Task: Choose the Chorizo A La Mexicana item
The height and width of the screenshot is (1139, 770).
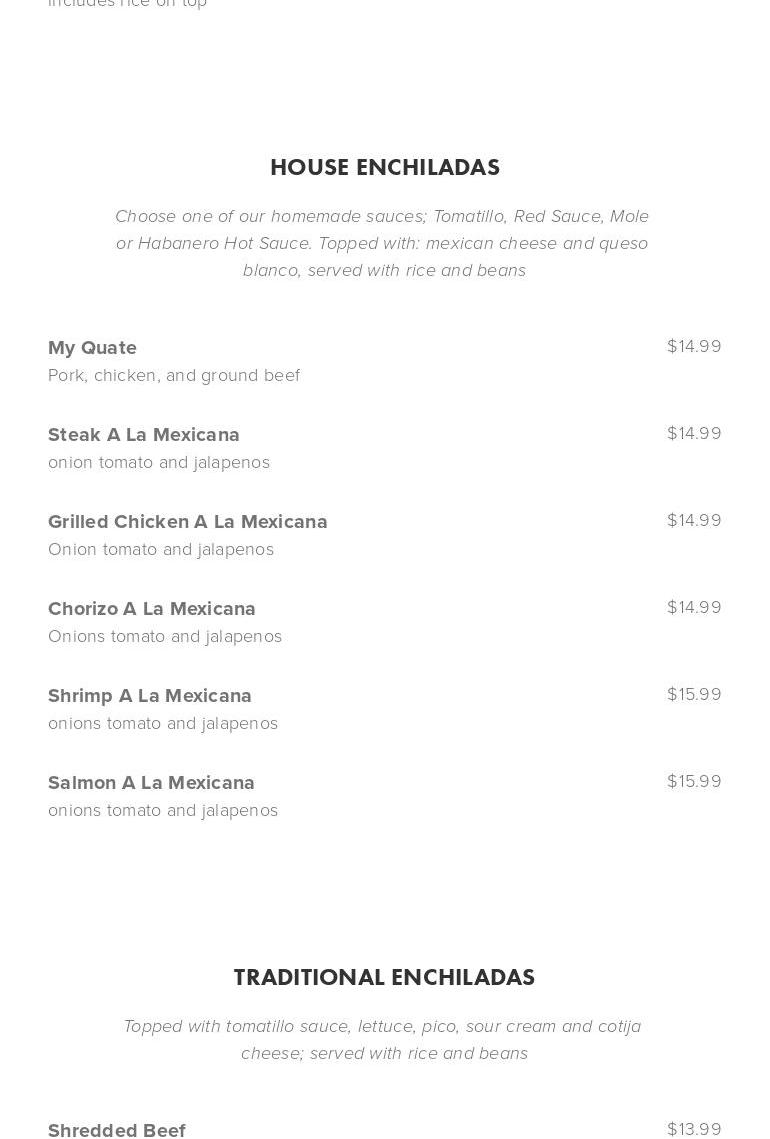Action: (152, 609)
